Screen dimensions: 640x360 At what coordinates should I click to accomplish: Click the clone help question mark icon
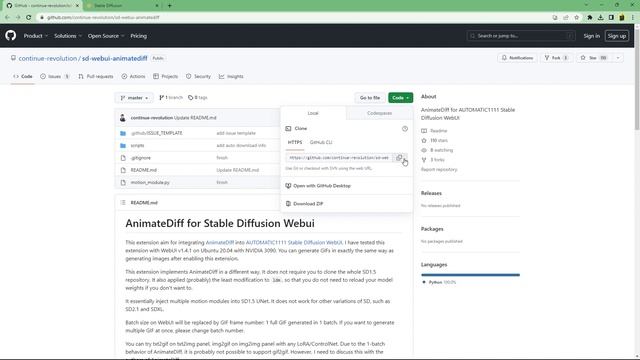point(404,129)
